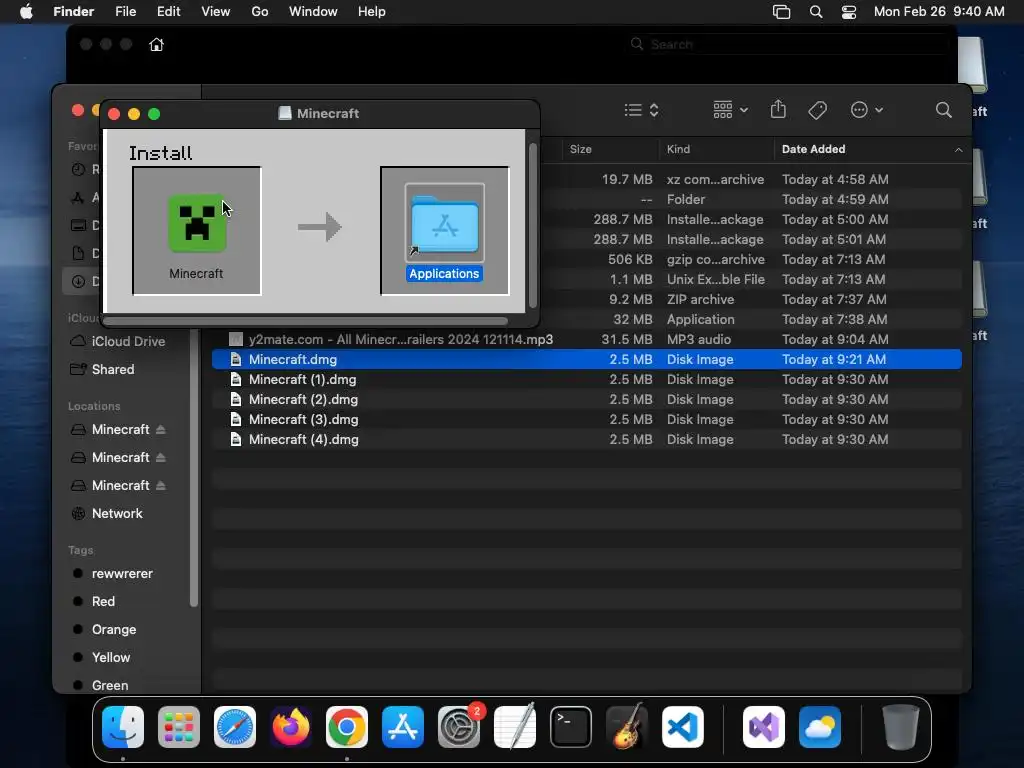Viewport: 1024px width, 768px height.
Task: Select the Red tag
Action: (103, 601)
